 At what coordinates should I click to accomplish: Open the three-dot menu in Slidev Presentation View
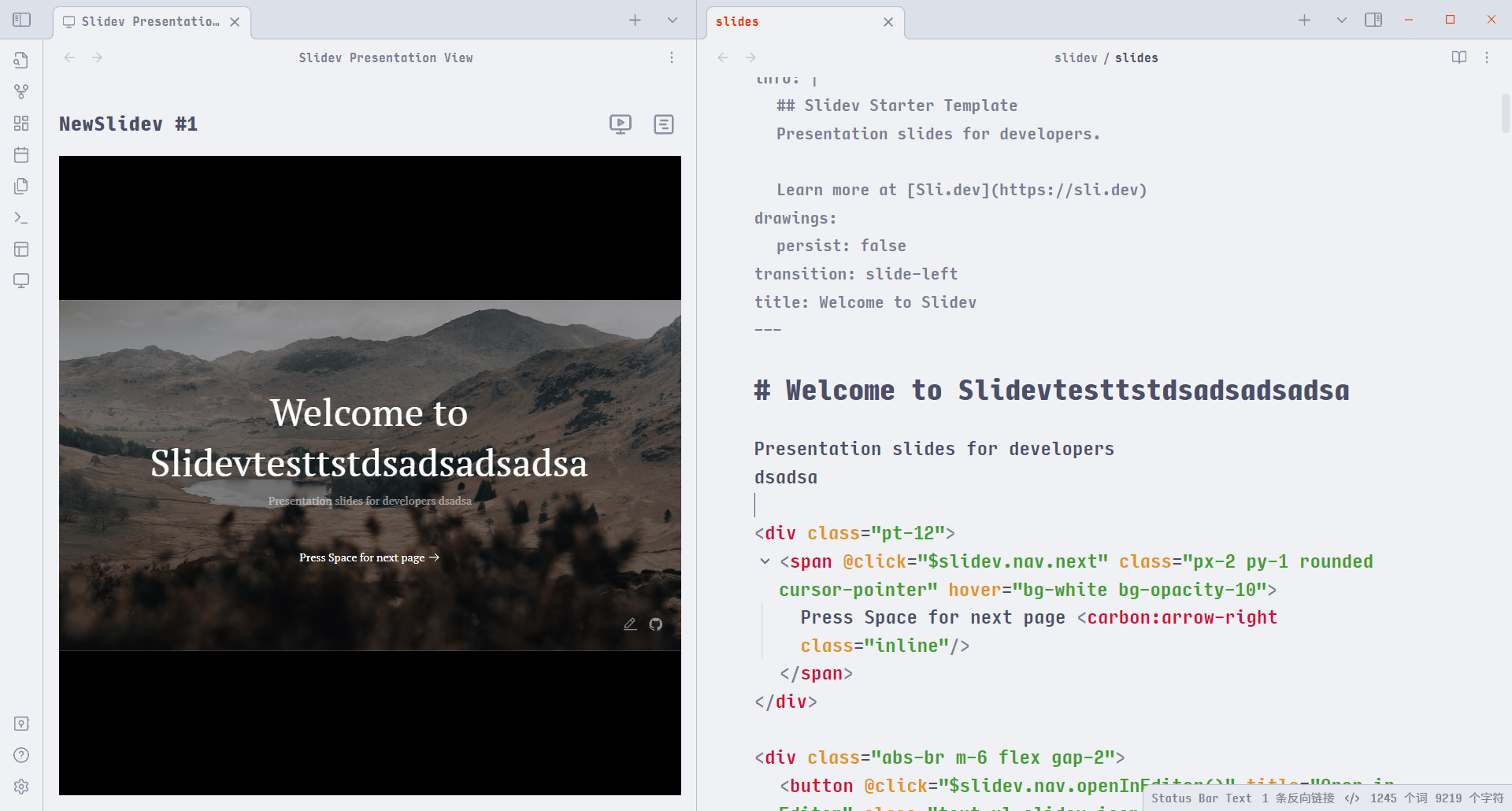(x=672, y=57)
